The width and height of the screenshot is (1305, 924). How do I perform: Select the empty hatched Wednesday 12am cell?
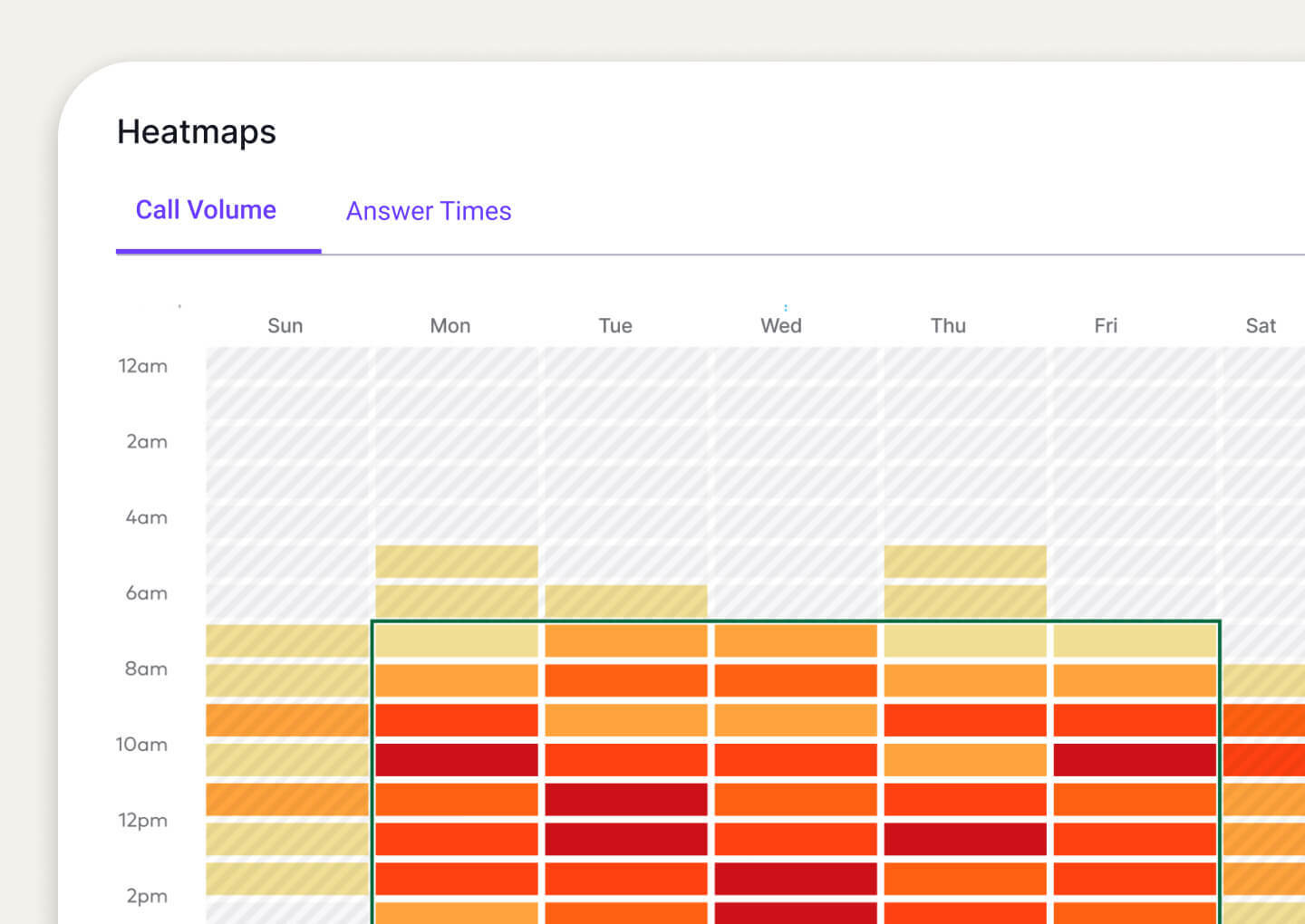[x=796, y=363]
